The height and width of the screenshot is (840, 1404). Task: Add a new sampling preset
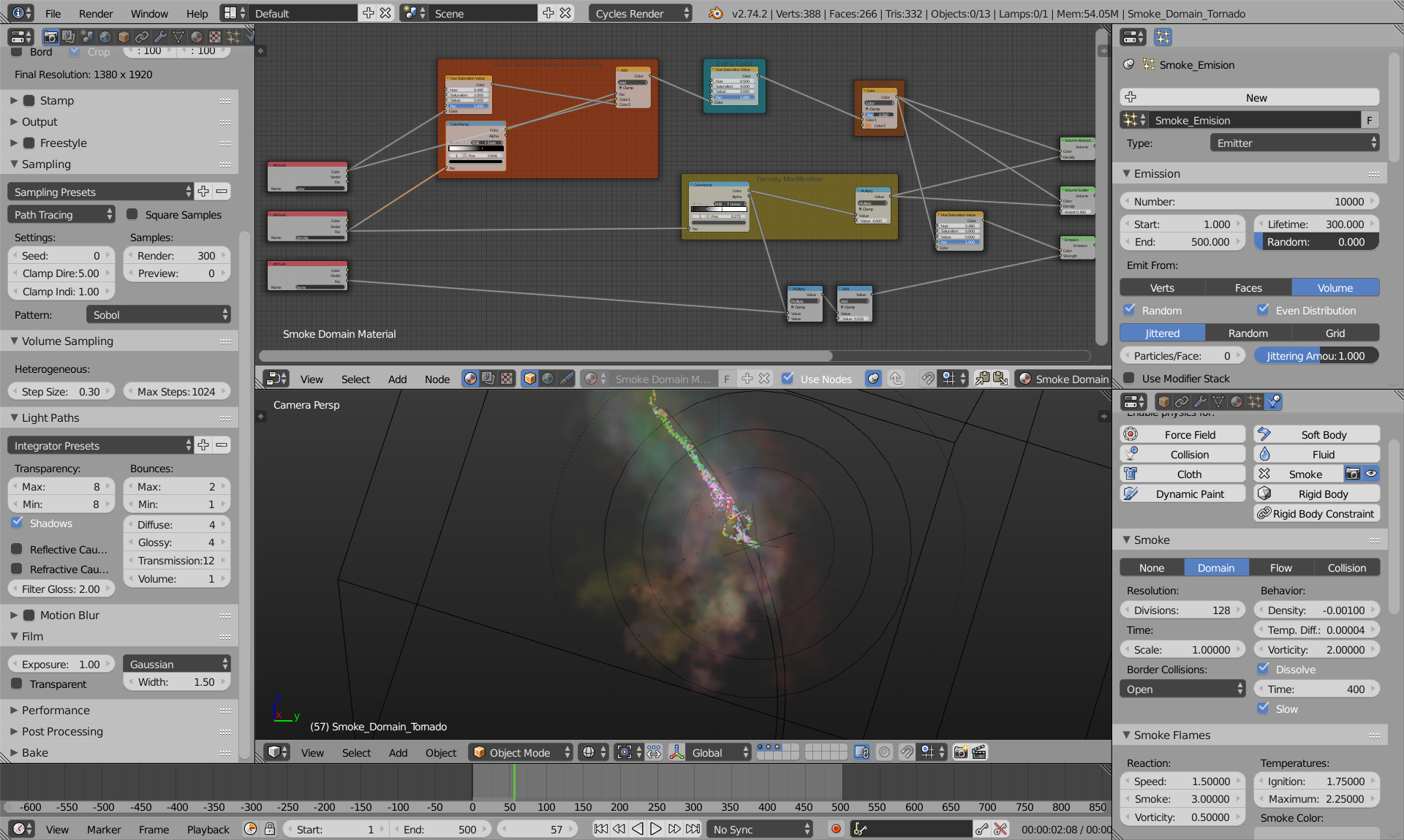(203, 192)
